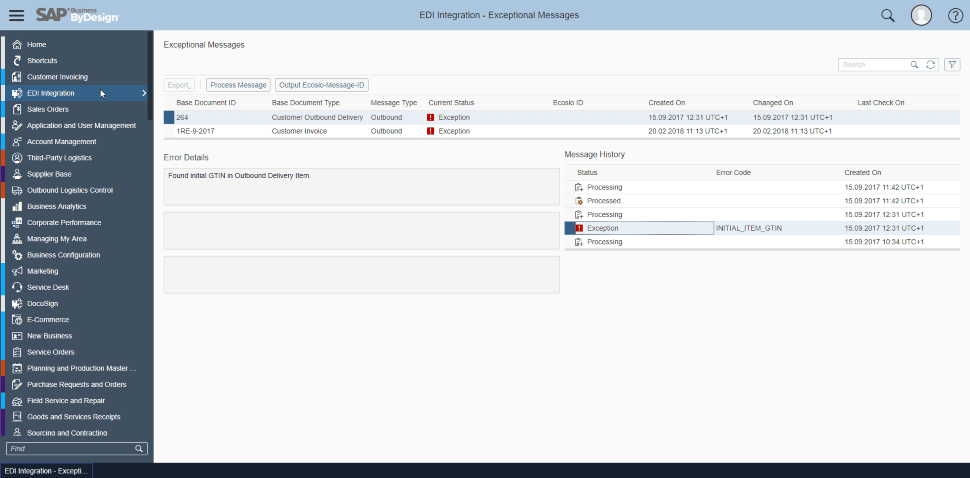Open Business Analytics work center
Image resolution: width=970 pixels, height=478 pixels.
click(x=56, y=206)
